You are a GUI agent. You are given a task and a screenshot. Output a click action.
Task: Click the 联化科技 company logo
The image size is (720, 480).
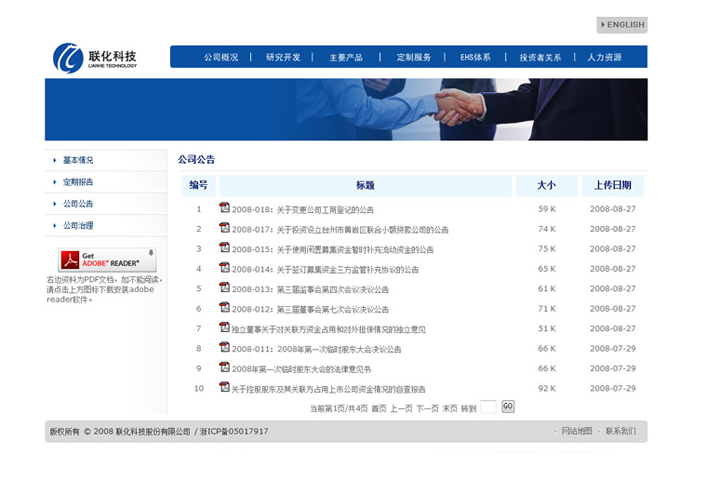(96, 58)
